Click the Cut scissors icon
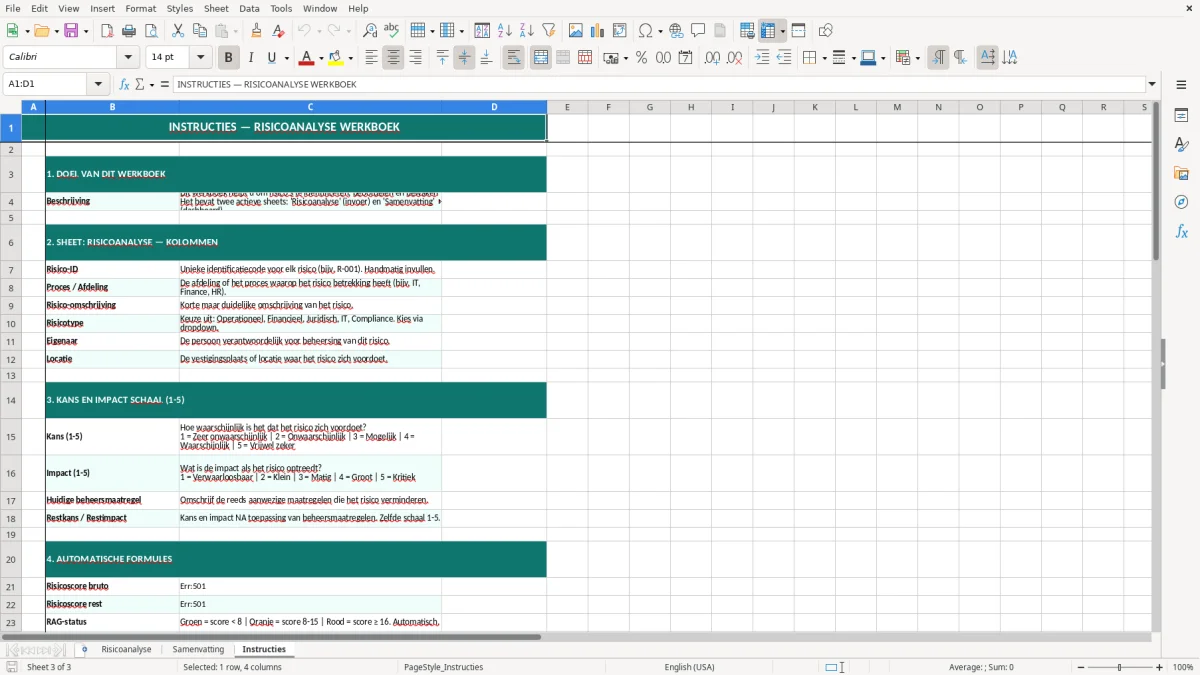 tap(178, 31)
